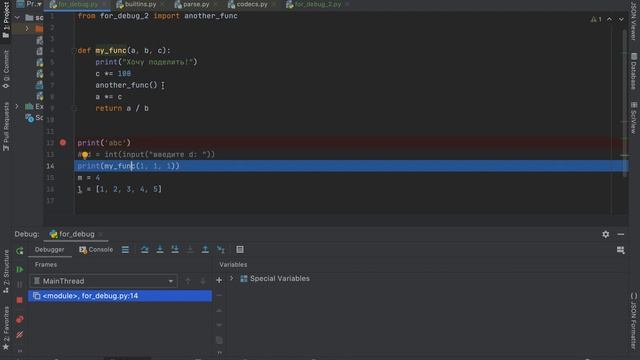This screenshot has width=640, height=360.
Task: Open Pull Requests tool window
Action: coord(6,126)
